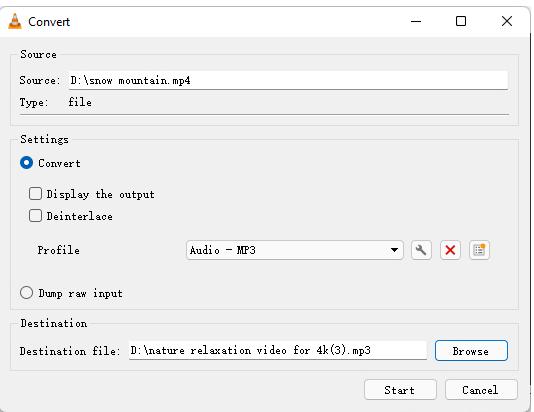Select Dump raw input option

pos(27,293)
